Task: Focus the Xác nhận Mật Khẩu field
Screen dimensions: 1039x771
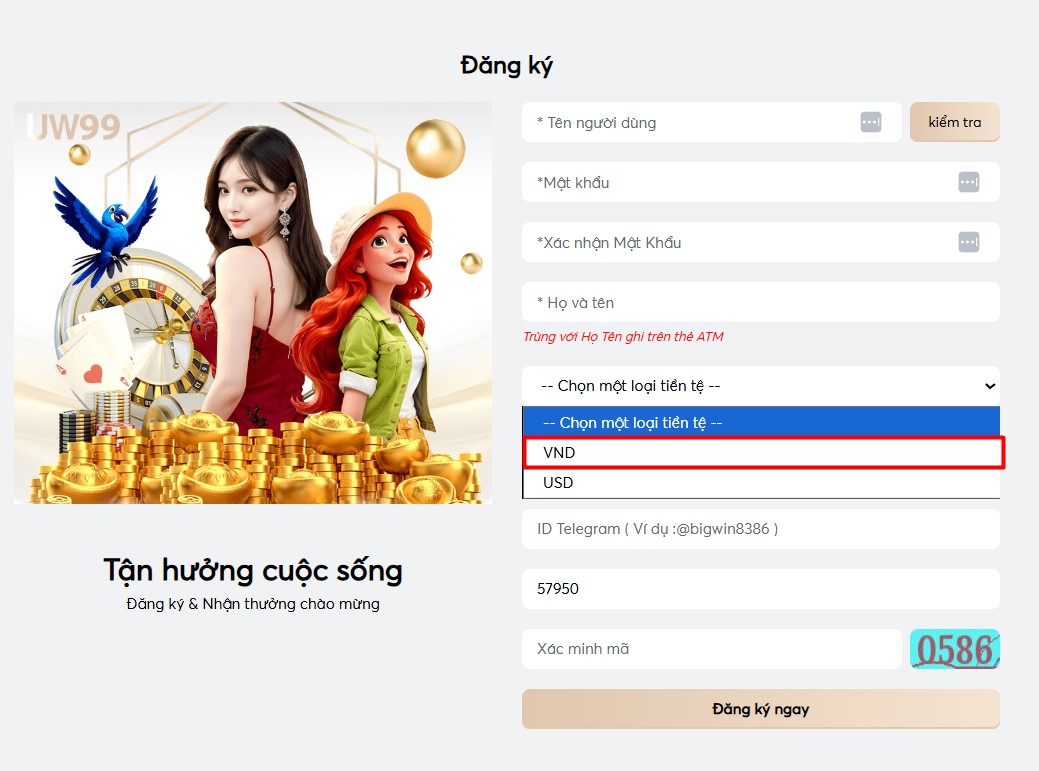Action: (x=761, y=242)
